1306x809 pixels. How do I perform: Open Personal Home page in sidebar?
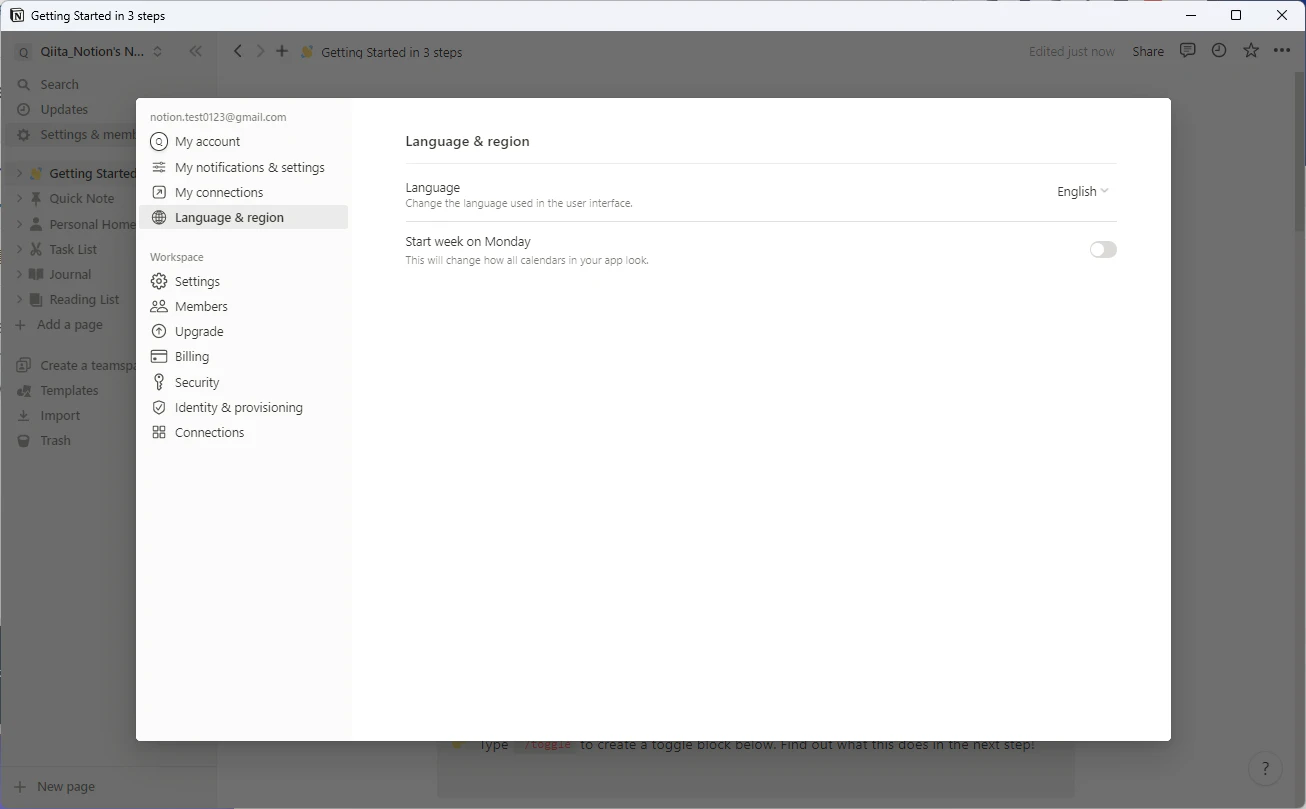pyautogui.click(x=92, y=224)
